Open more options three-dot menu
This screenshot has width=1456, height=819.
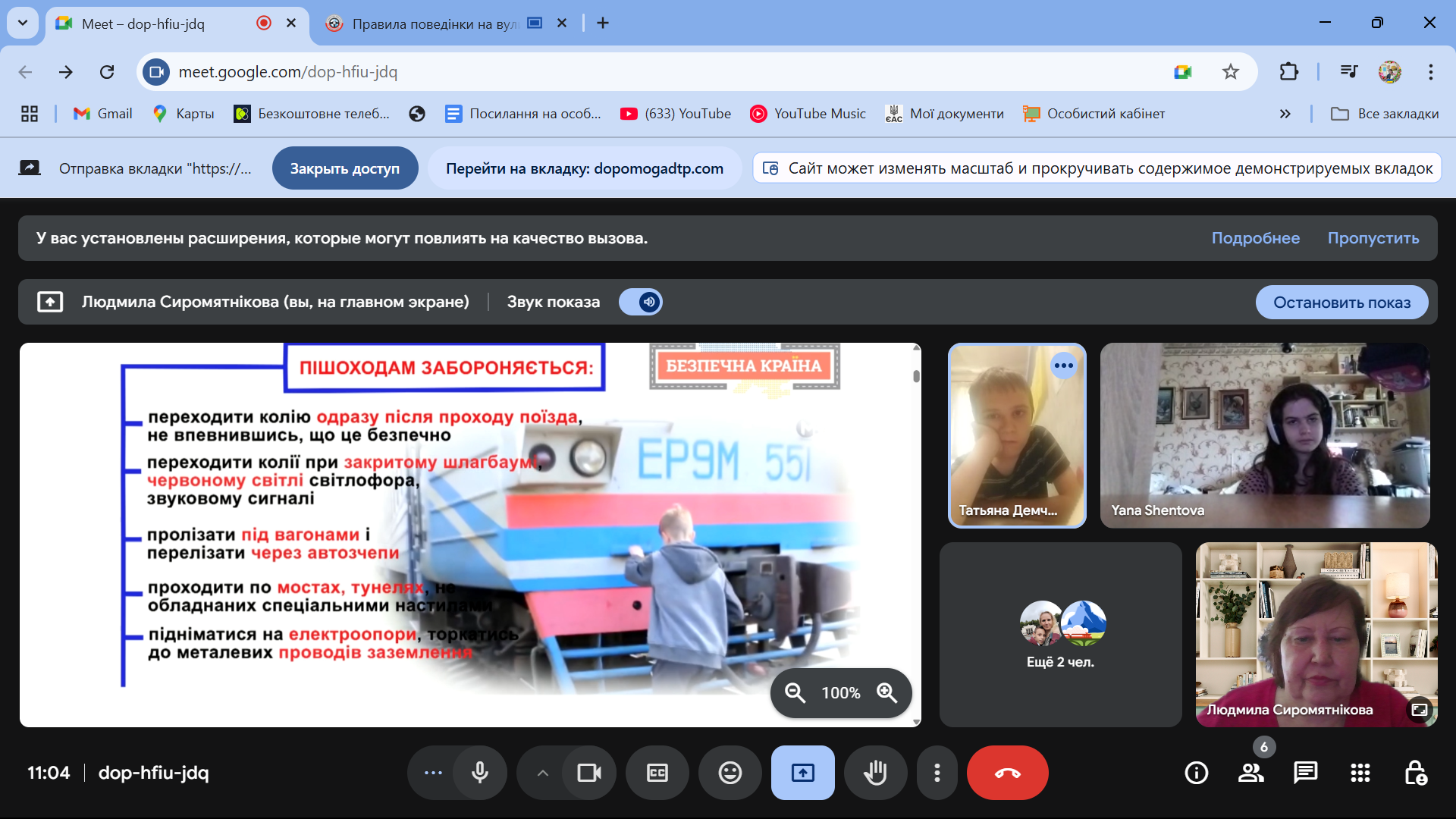pyautogui.click(x=937, y=773)
